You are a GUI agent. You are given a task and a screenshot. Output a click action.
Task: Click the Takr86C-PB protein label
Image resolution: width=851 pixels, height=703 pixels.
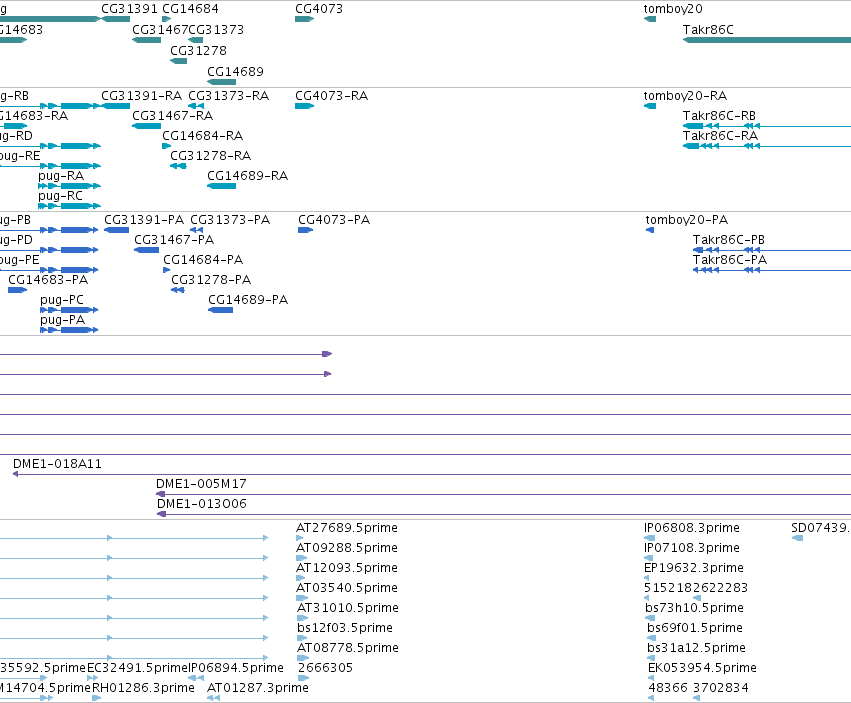pyautogui.click(x=729, y=240)
